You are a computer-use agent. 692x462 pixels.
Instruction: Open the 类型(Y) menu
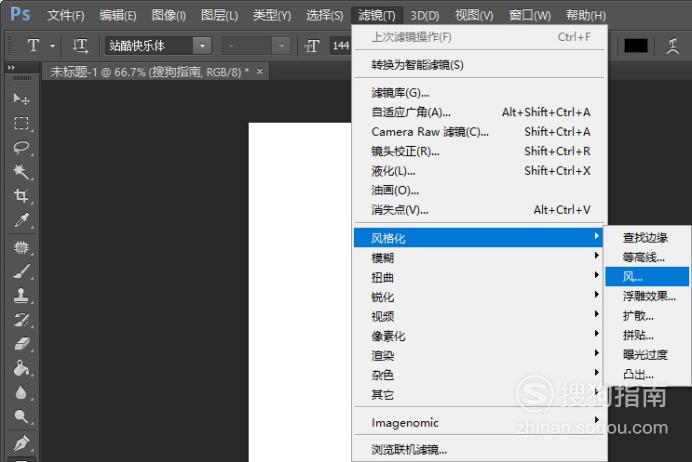(272, 15)
